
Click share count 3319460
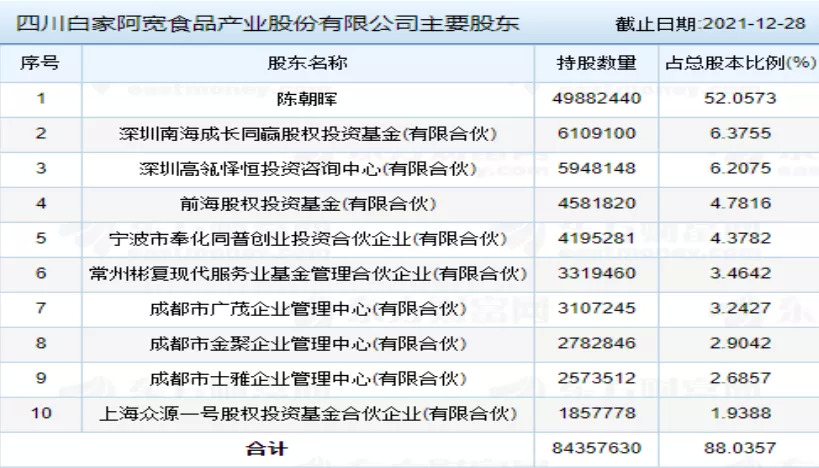coord(596,273)
